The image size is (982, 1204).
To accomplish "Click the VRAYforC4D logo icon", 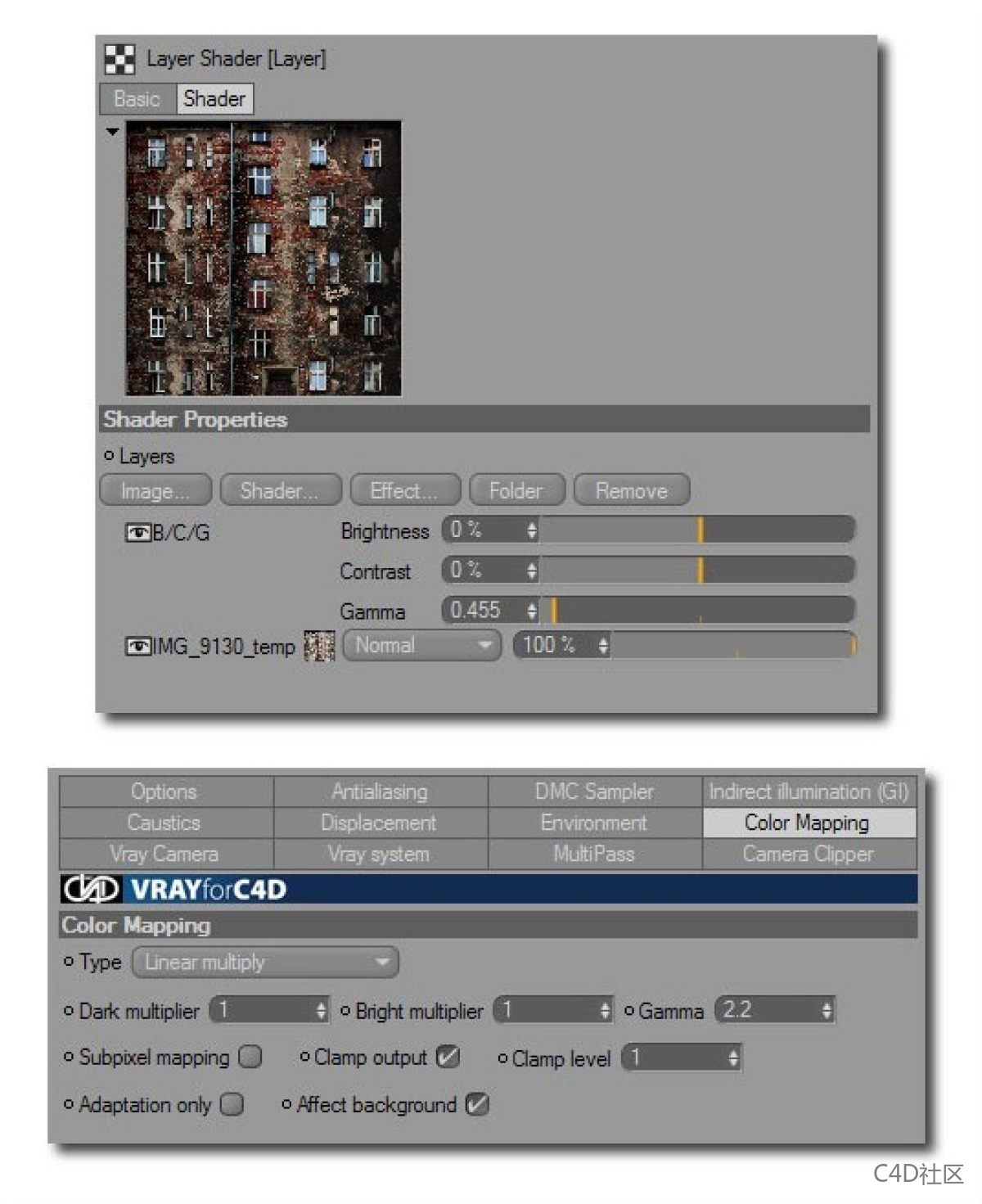I will pos(92,889).
